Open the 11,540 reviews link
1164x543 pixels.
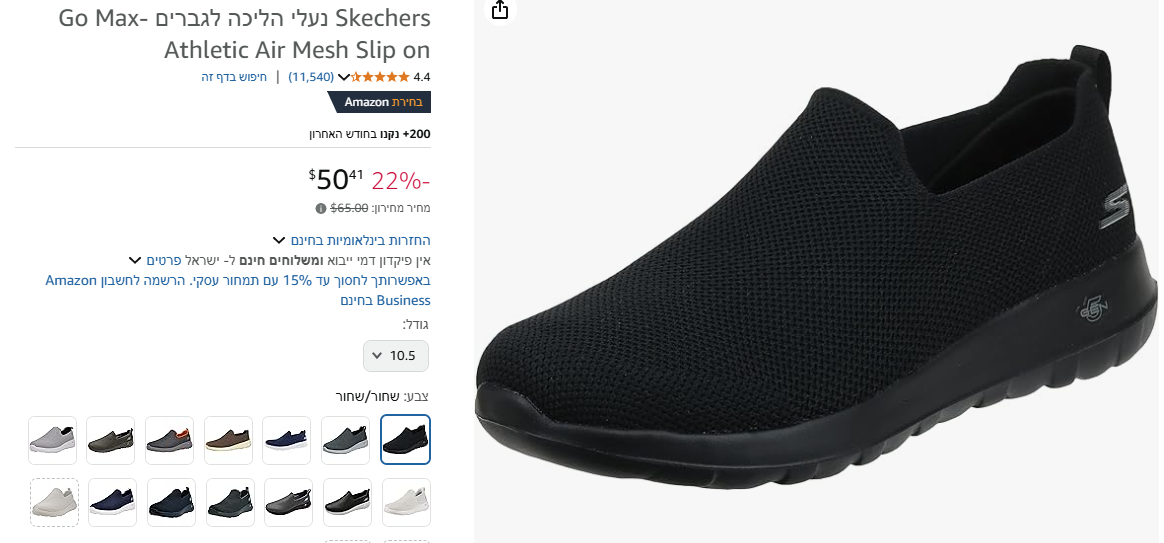(311, 77)
